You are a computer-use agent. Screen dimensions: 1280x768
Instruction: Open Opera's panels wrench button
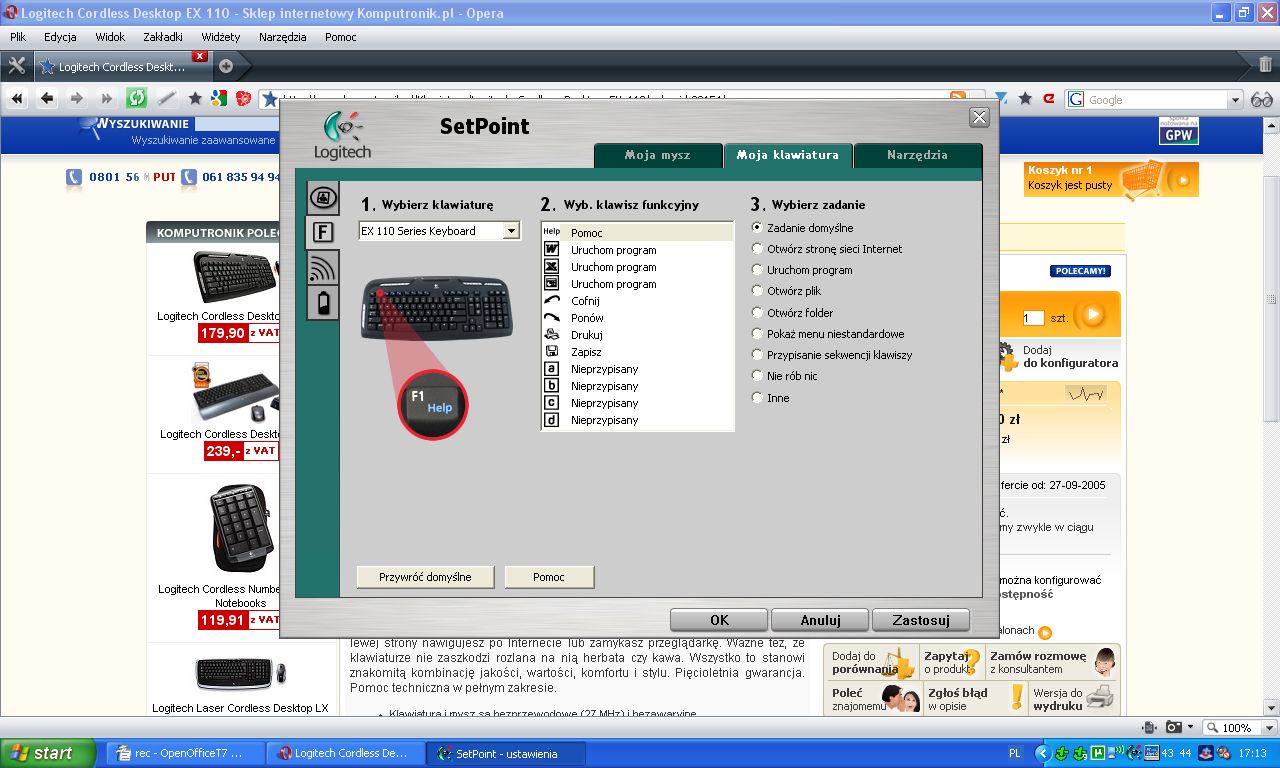[16, 66]
